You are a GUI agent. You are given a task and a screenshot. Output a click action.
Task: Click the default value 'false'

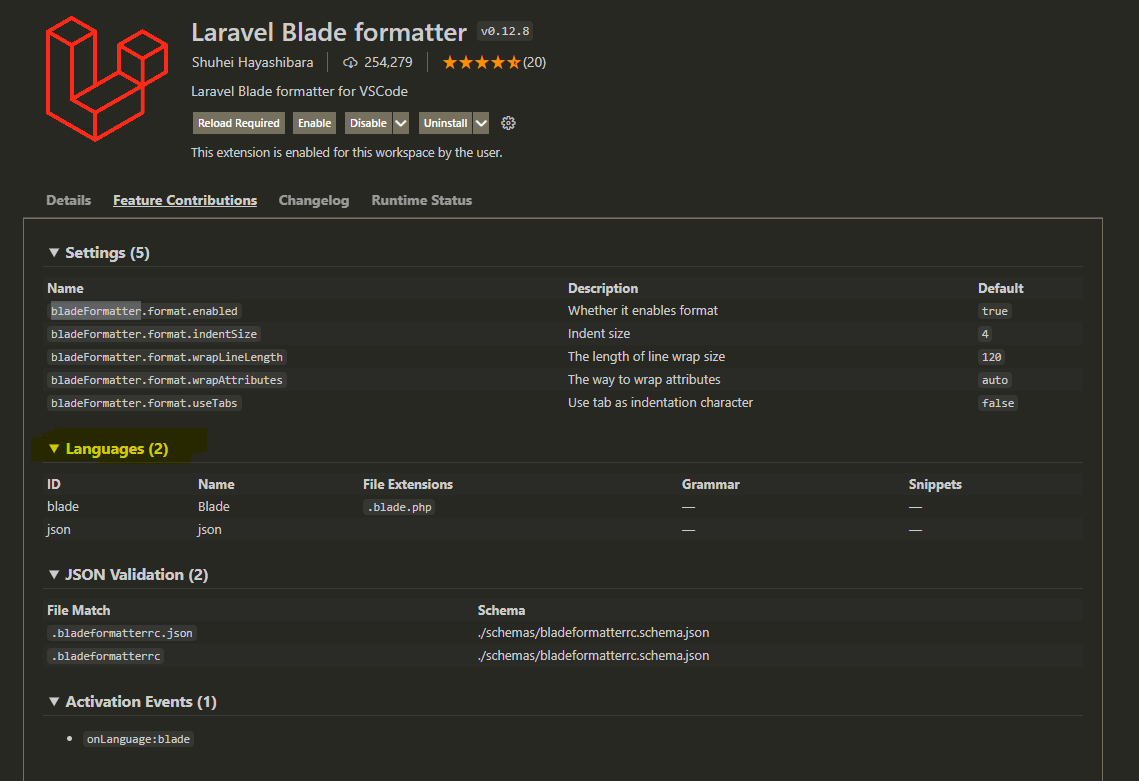tap(998, 403)
